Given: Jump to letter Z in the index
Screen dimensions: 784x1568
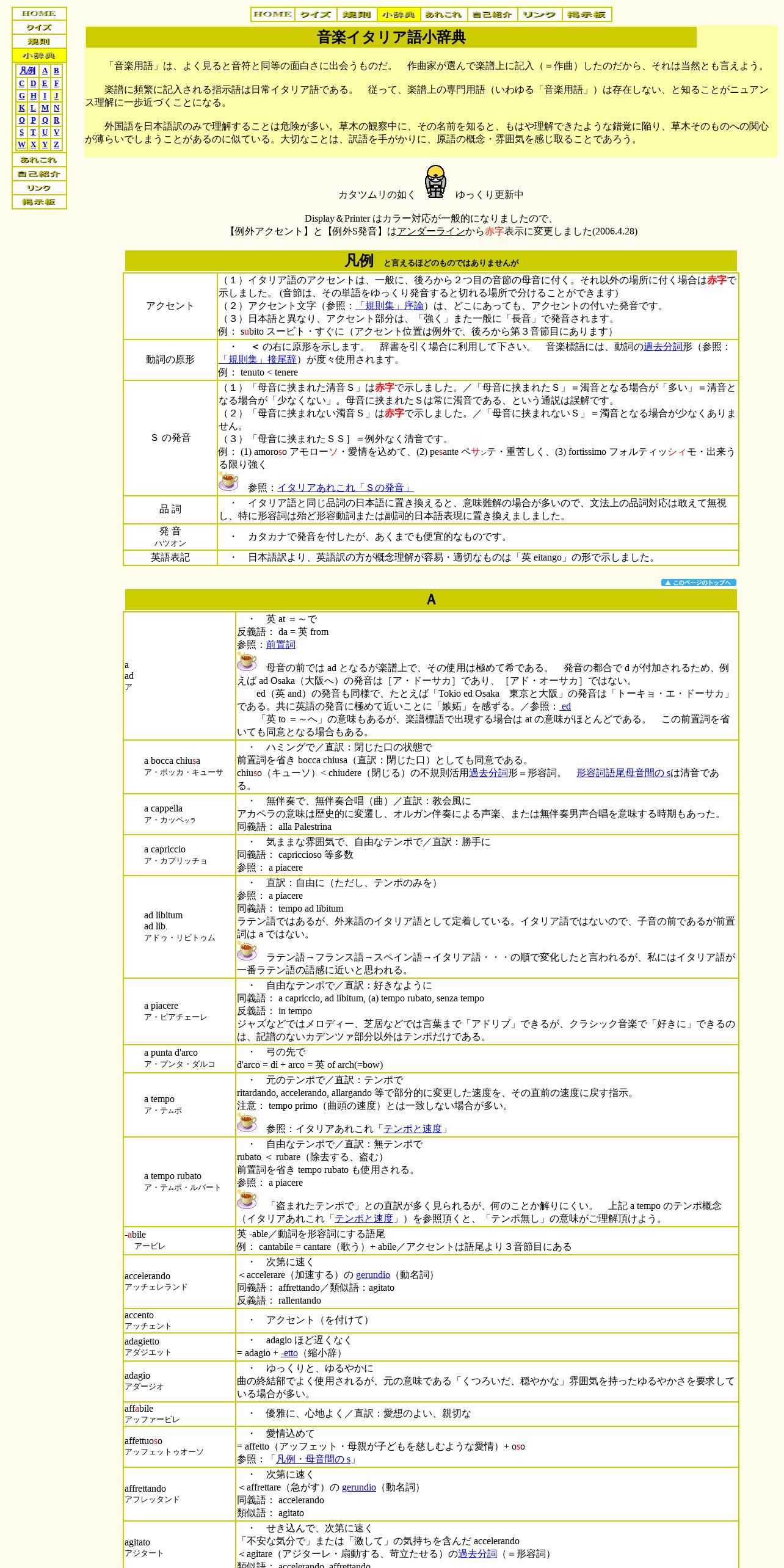Looking at the screenshot, I should (x=56, y=145).
